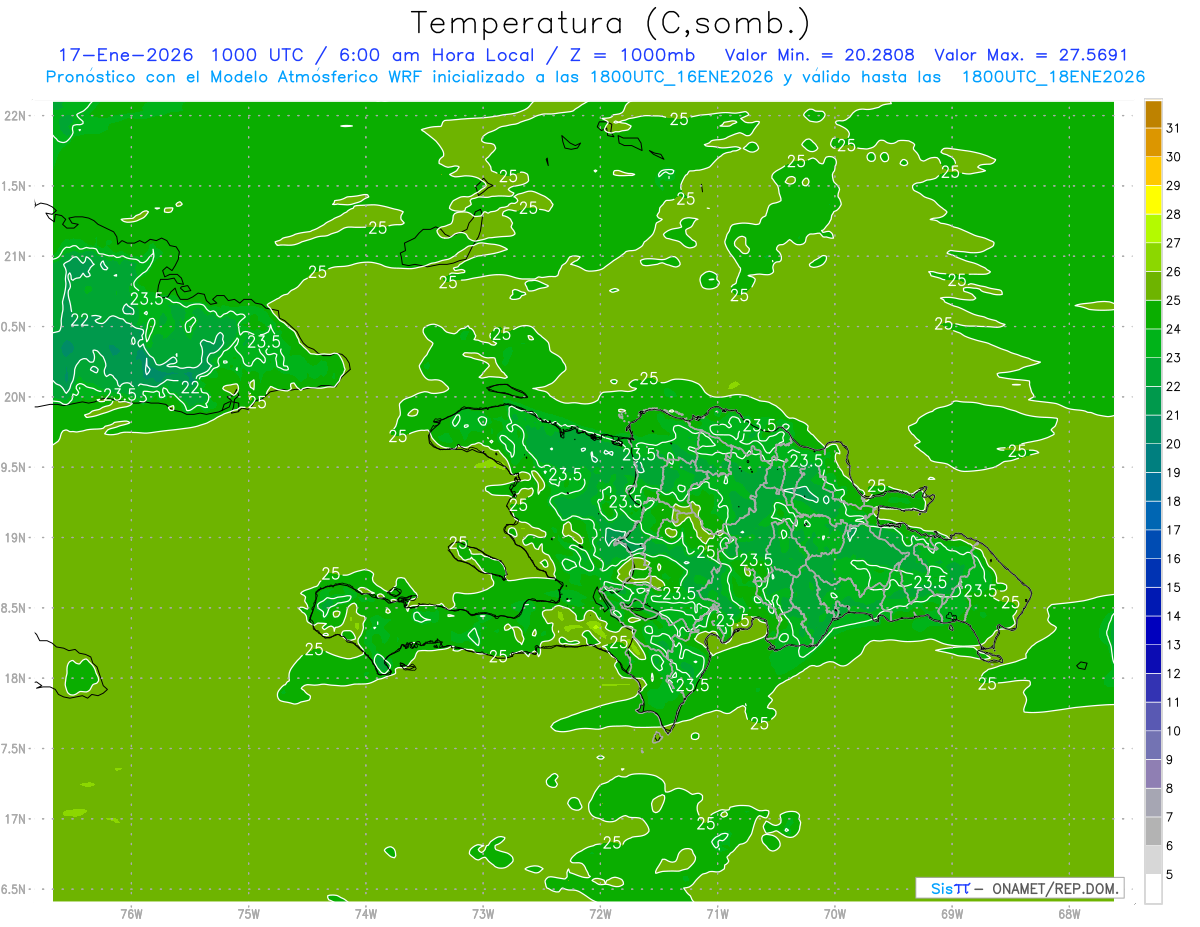
Task: Click the white color bar segment below 5
Action: 1153,889
